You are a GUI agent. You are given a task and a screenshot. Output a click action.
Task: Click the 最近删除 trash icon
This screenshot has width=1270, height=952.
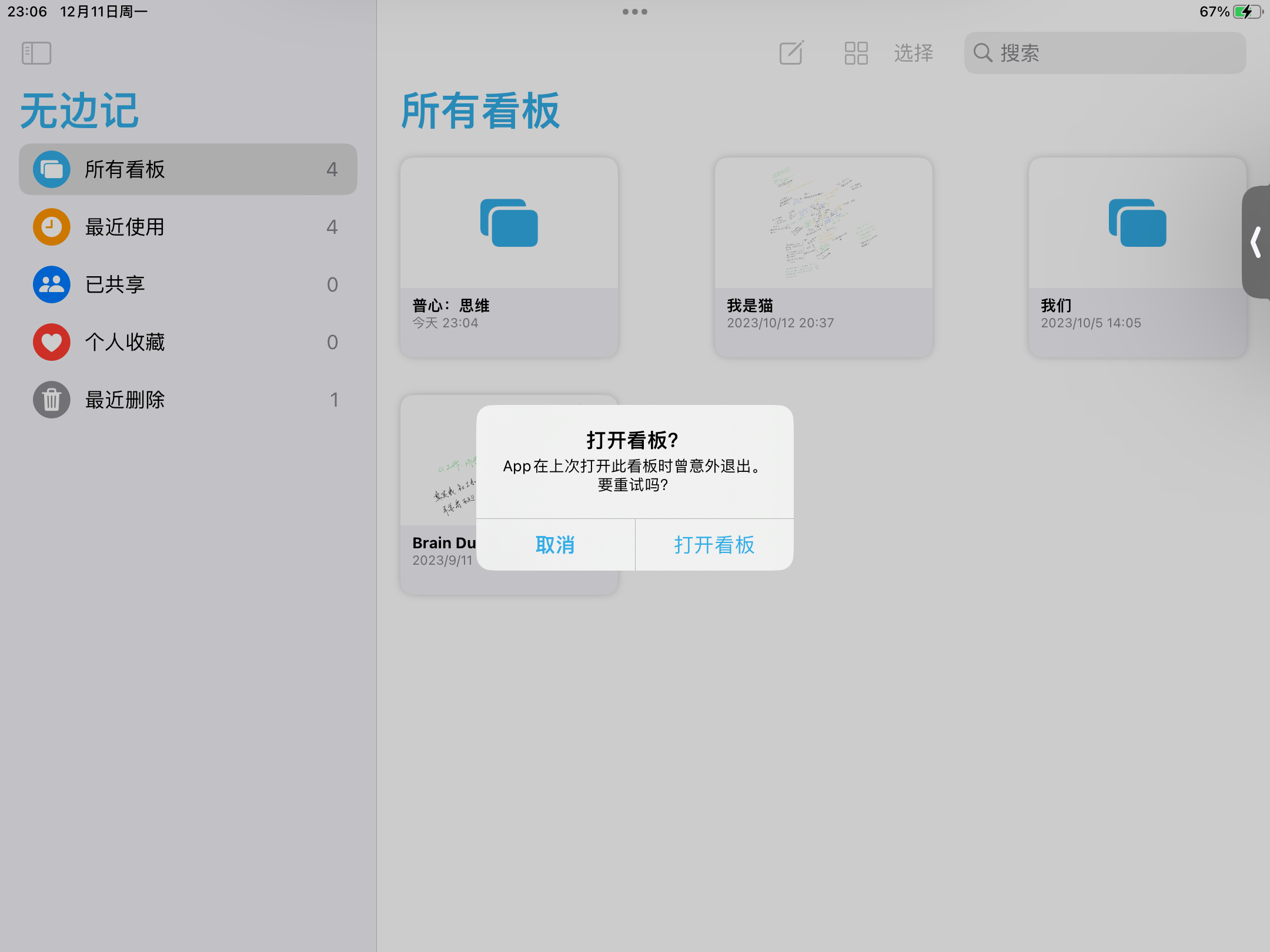coord(52,400)
